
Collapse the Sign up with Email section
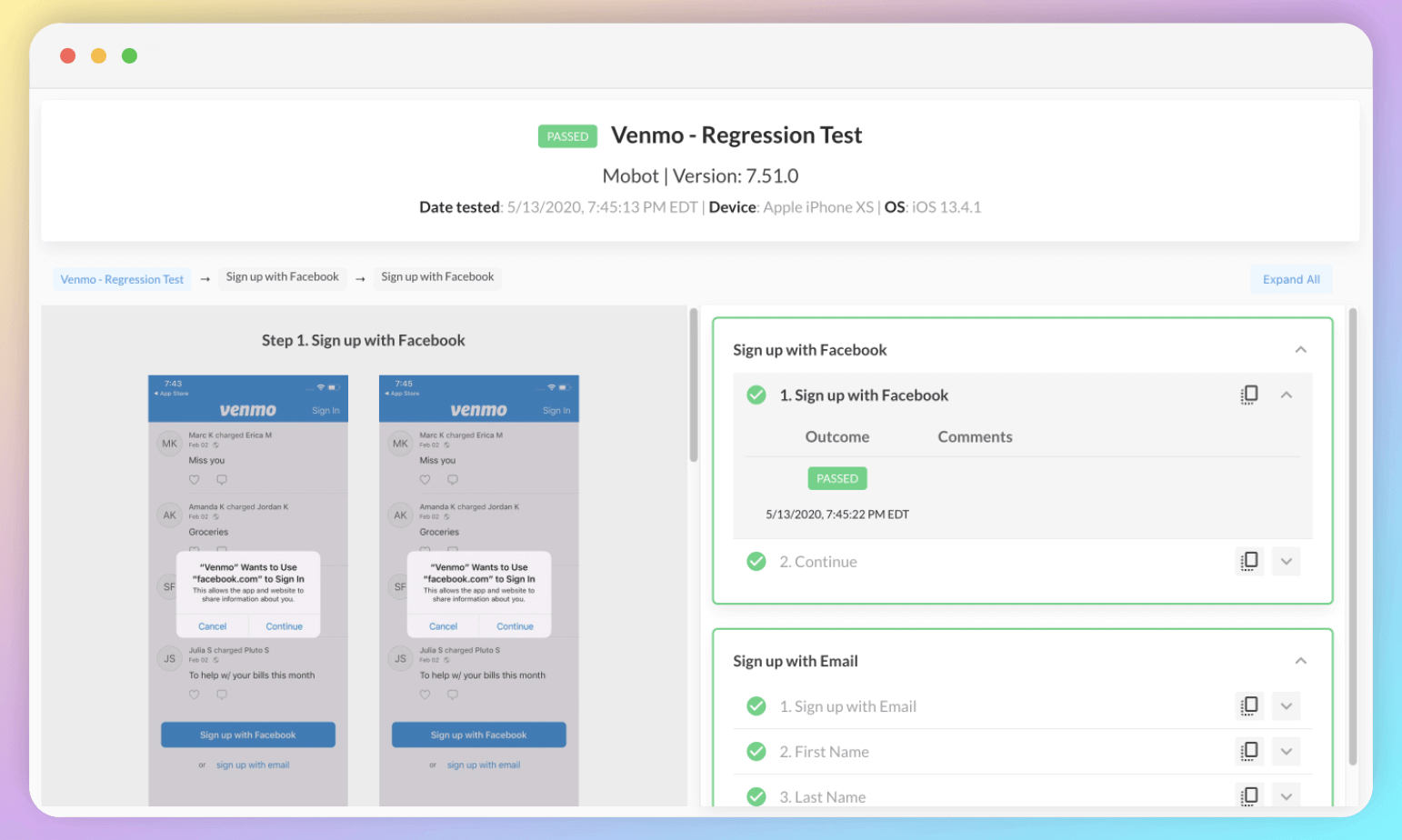click(x=1300, y=661)
